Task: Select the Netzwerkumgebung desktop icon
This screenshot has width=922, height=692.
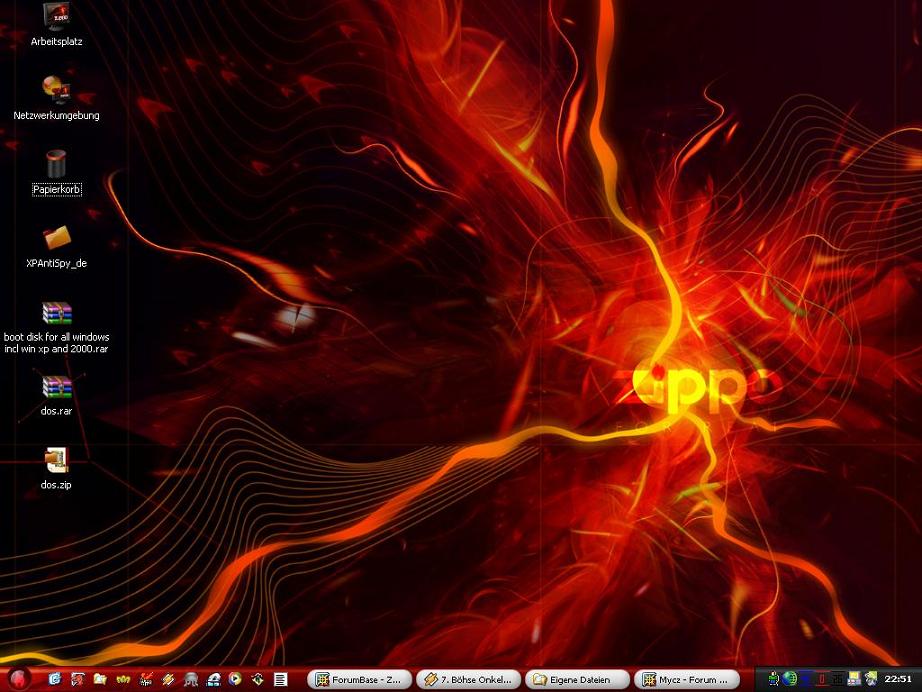Action: [56, 98]
